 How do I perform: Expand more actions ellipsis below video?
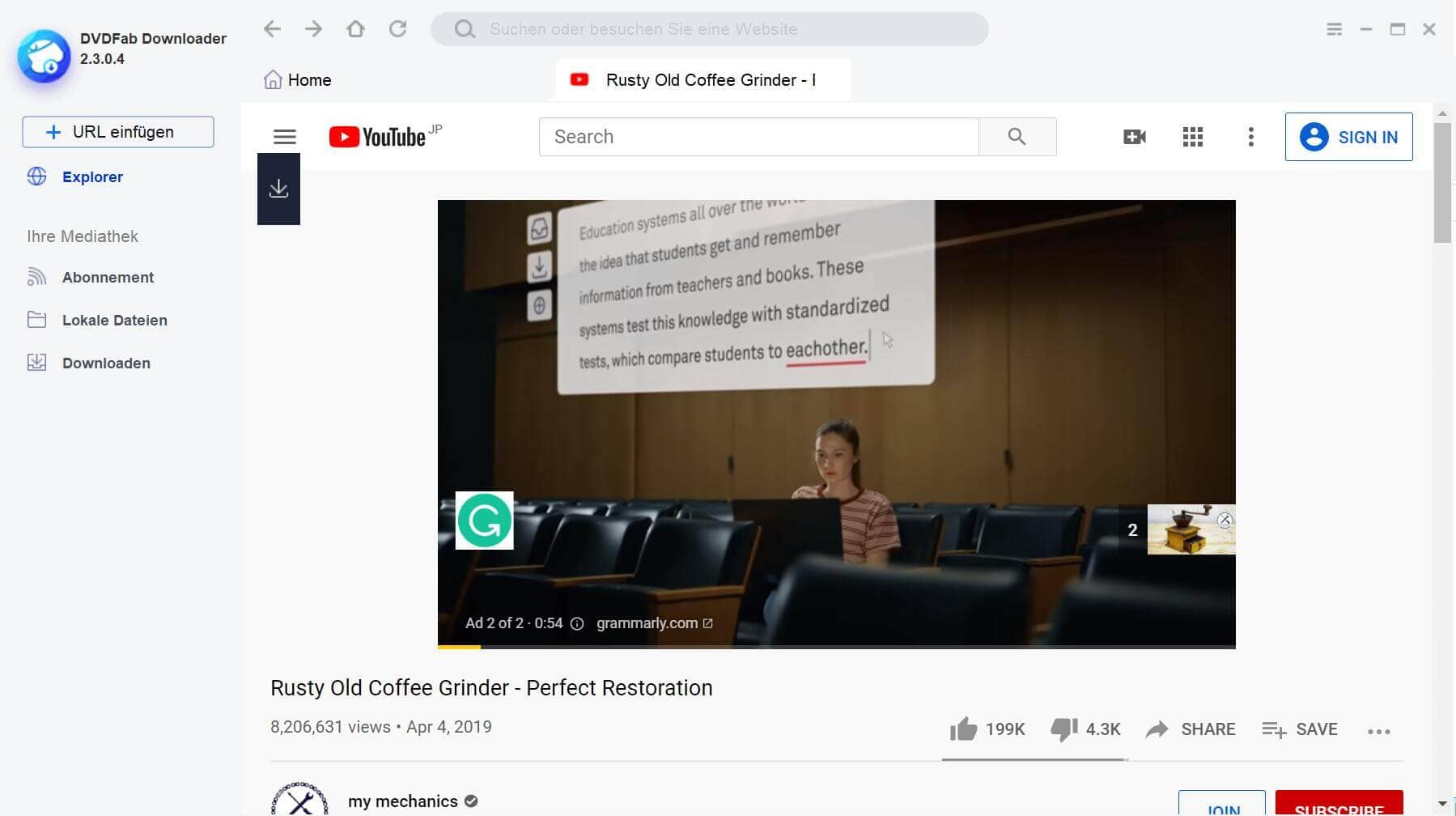tap(1378, 731)
